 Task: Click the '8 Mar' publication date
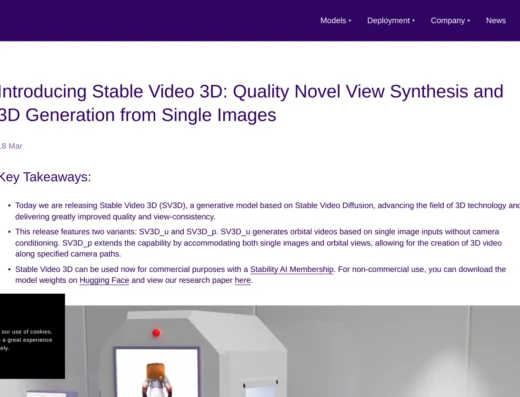(x=11, y=146)
